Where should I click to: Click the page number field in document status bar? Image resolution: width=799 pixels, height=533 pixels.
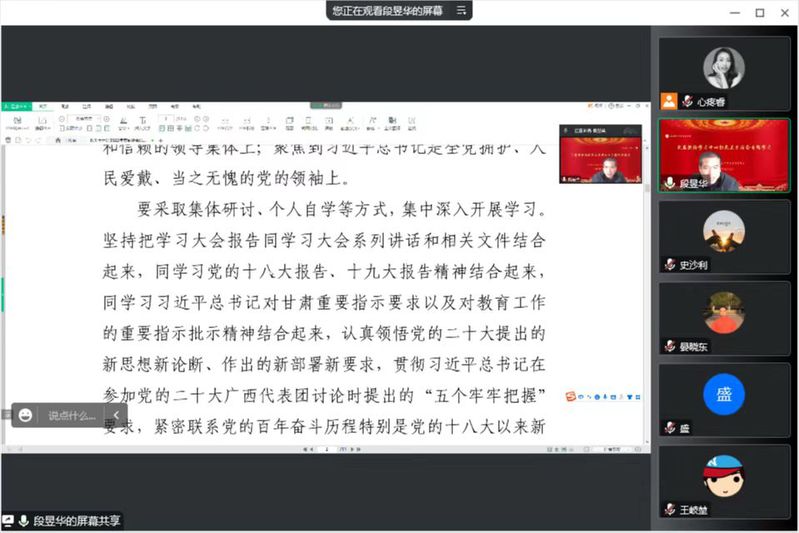(x=327, y=449)
